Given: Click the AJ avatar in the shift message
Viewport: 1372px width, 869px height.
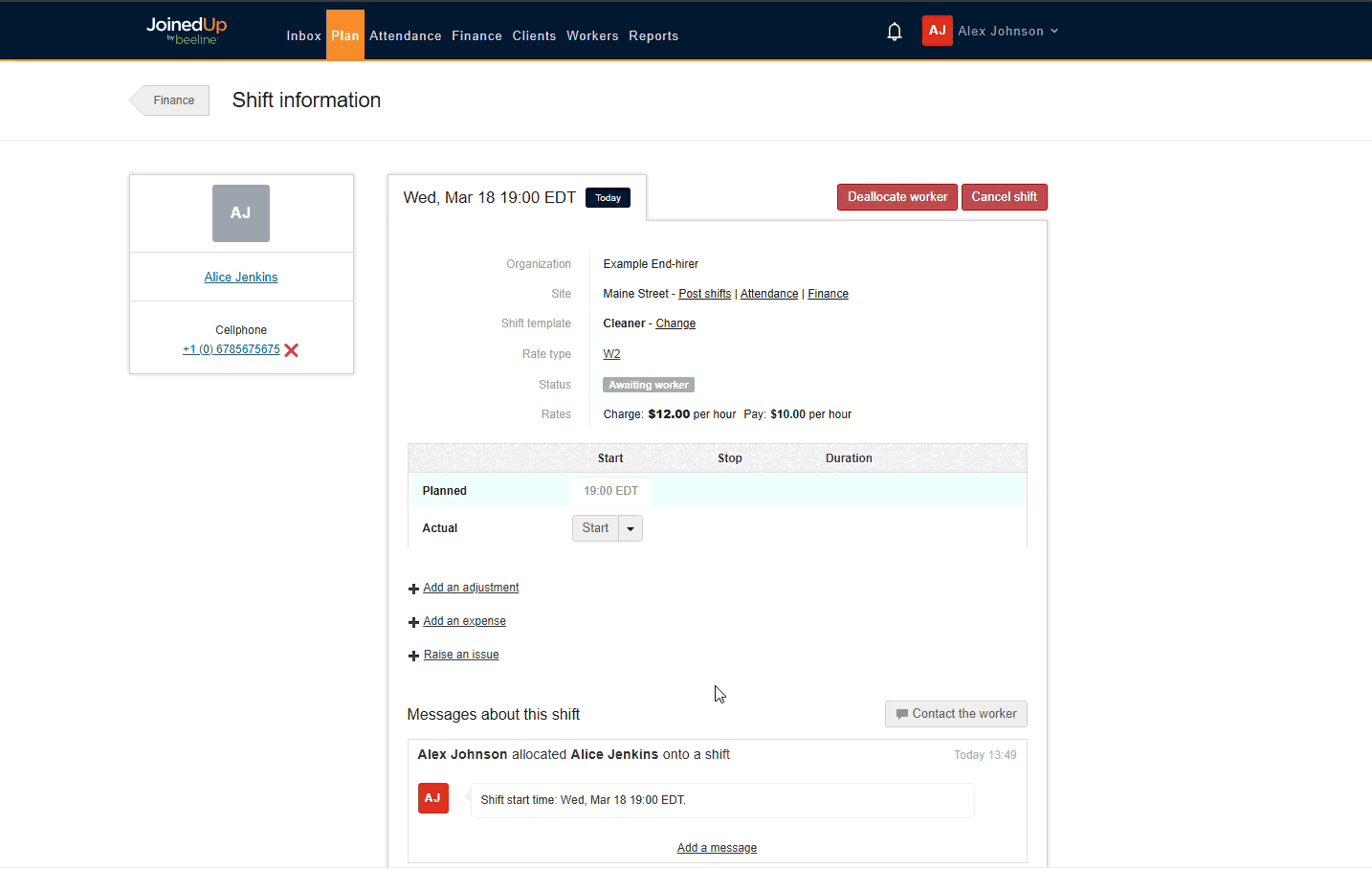Looking at the screenshot, I should point(432,797).
